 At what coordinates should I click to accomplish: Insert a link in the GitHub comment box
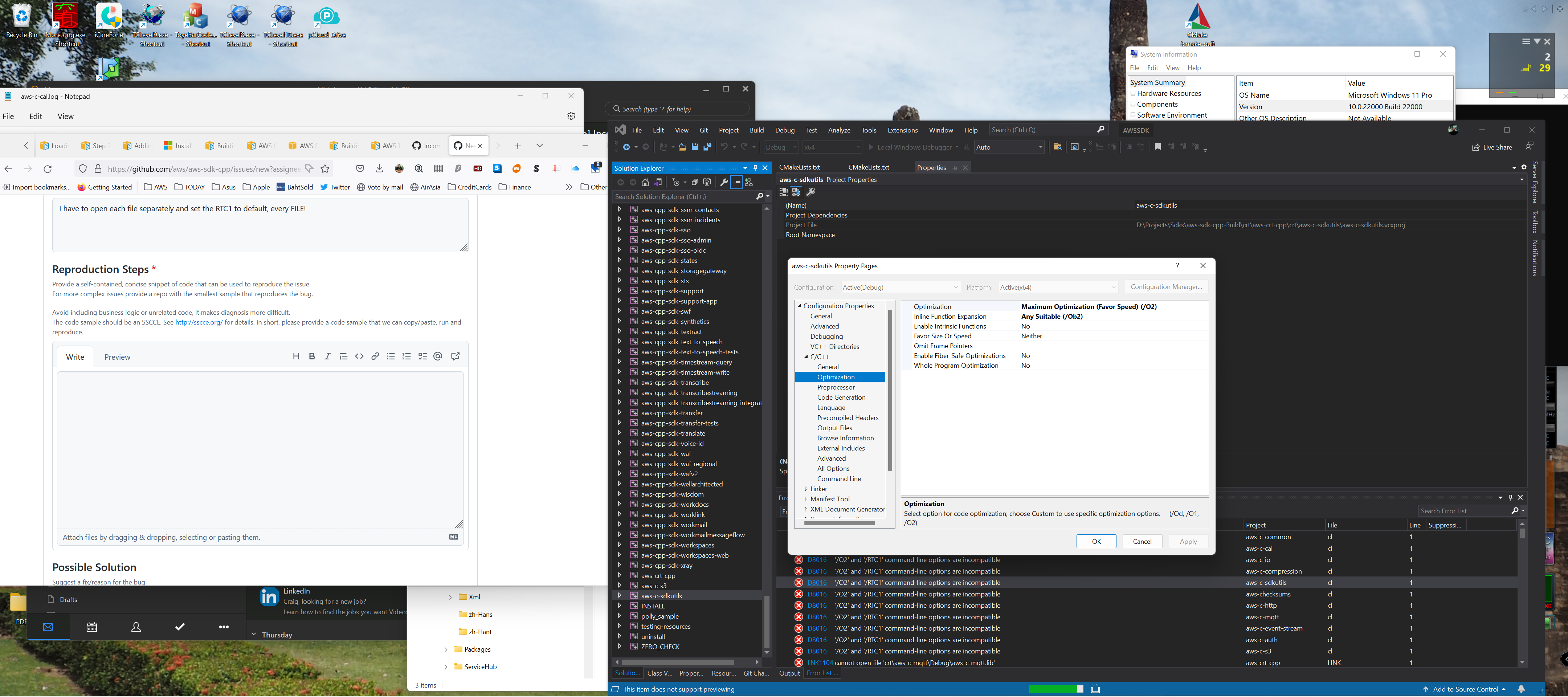375,356
